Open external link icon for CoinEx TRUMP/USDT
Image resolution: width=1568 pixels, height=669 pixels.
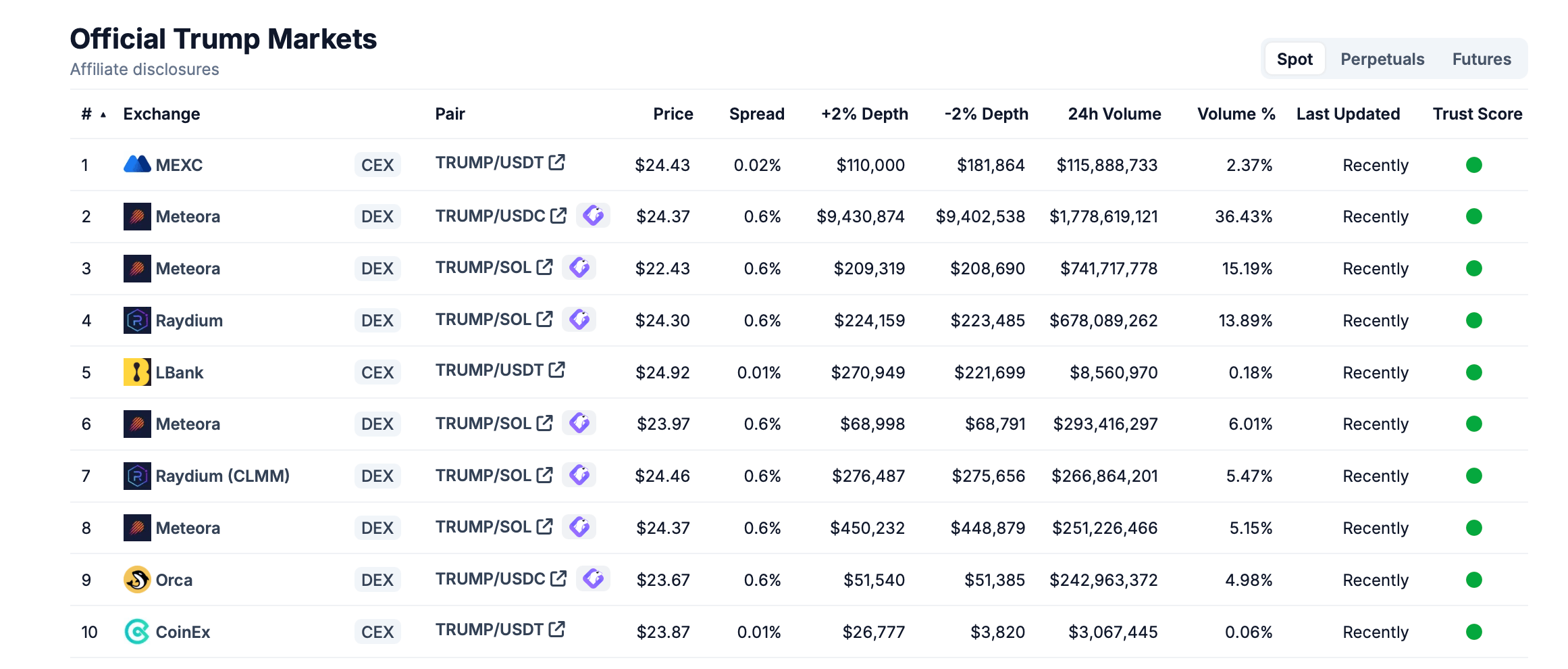point(557,629)
